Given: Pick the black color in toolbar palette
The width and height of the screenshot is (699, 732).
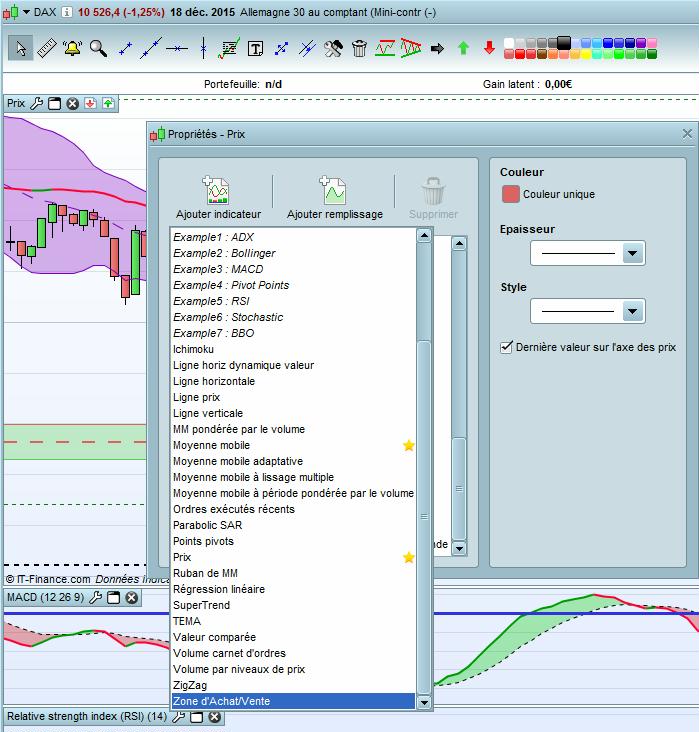Looking at the screenshot, I should [x=564, y=42].
